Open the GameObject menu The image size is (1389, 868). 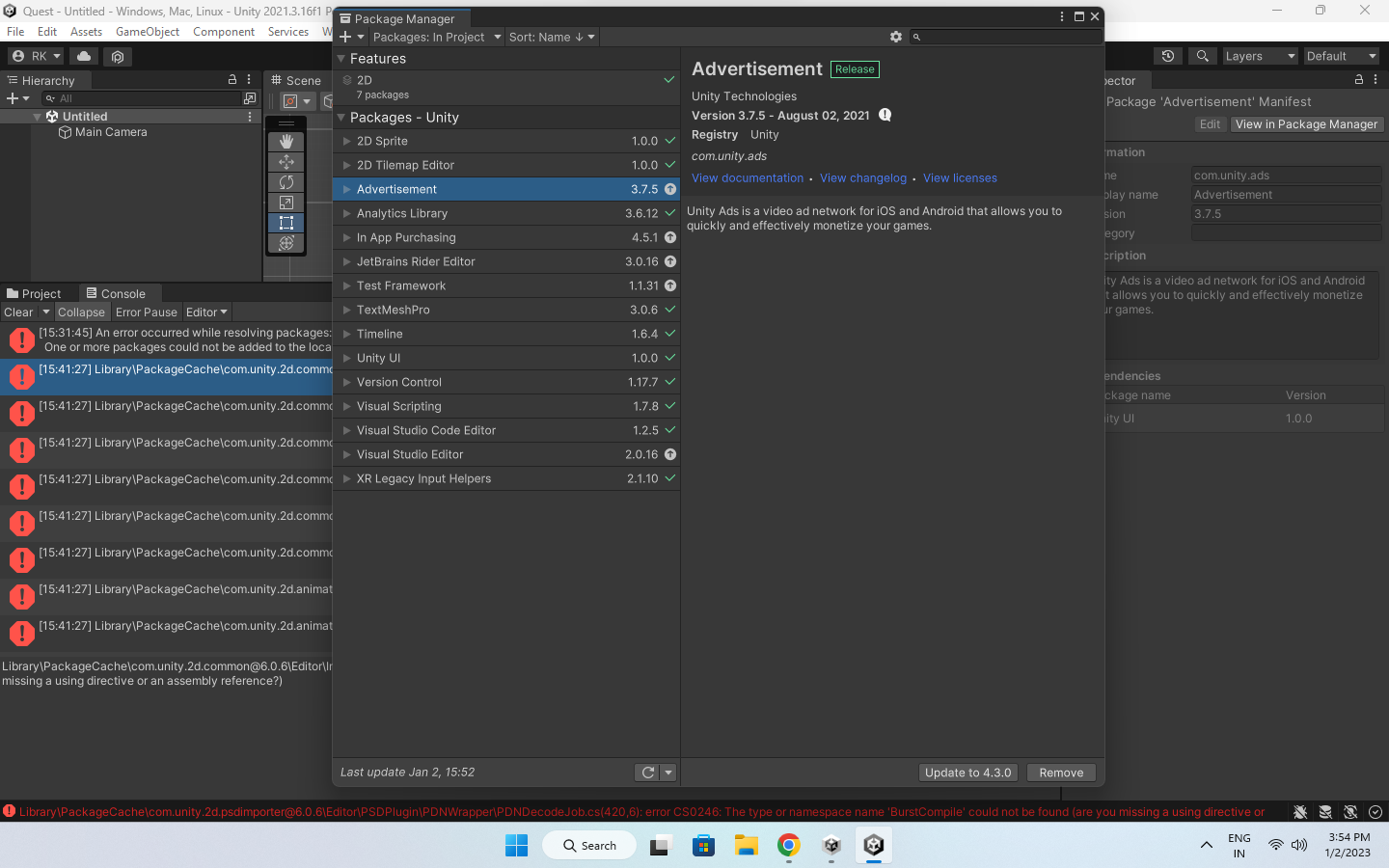pyautogui.click(x=147, y=31)
